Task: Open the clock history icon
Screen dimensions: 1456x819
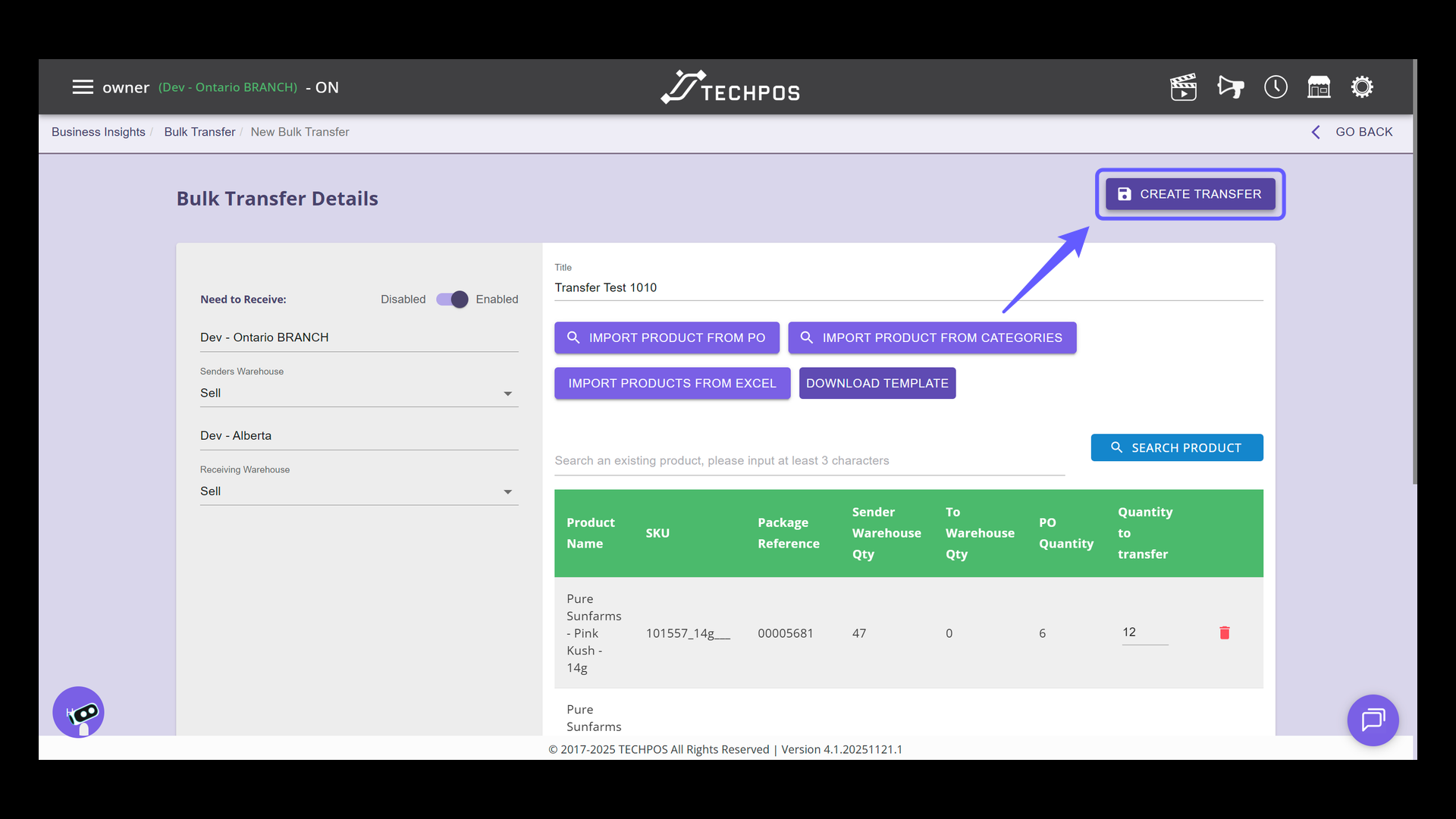Action: pos(1276,87)
